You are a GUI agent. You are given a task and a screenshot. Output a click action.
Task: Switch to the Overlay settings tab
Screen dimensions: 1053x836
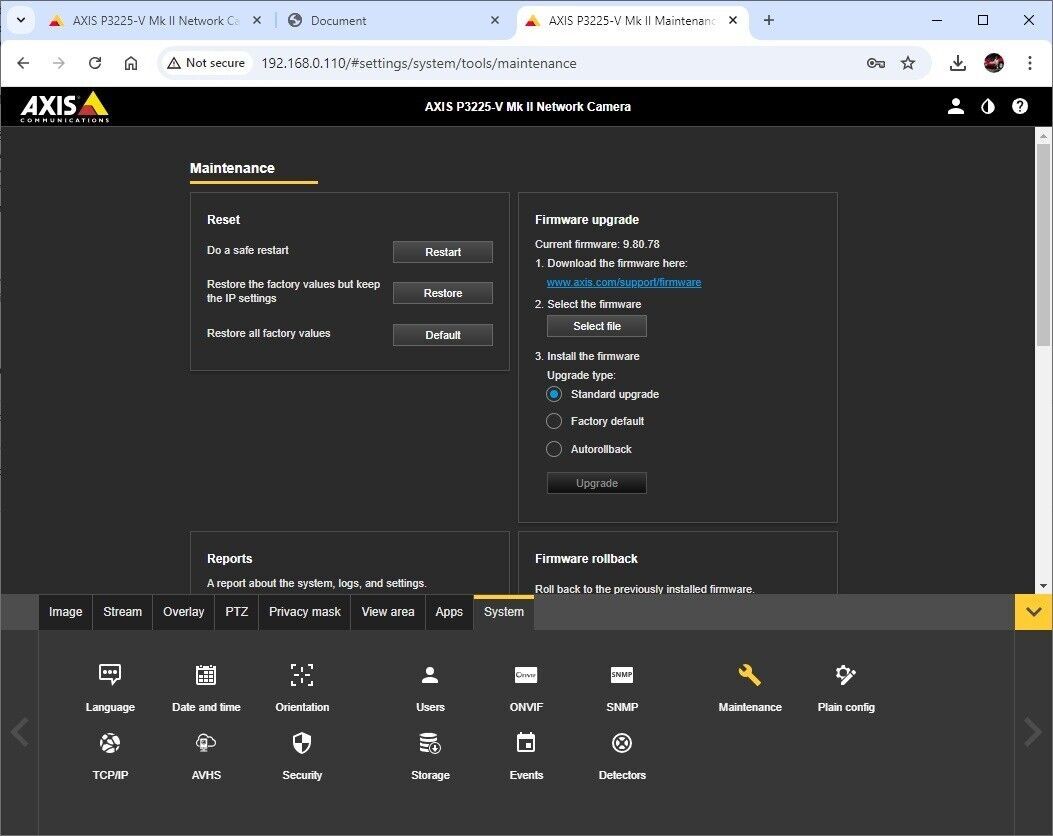183,612
